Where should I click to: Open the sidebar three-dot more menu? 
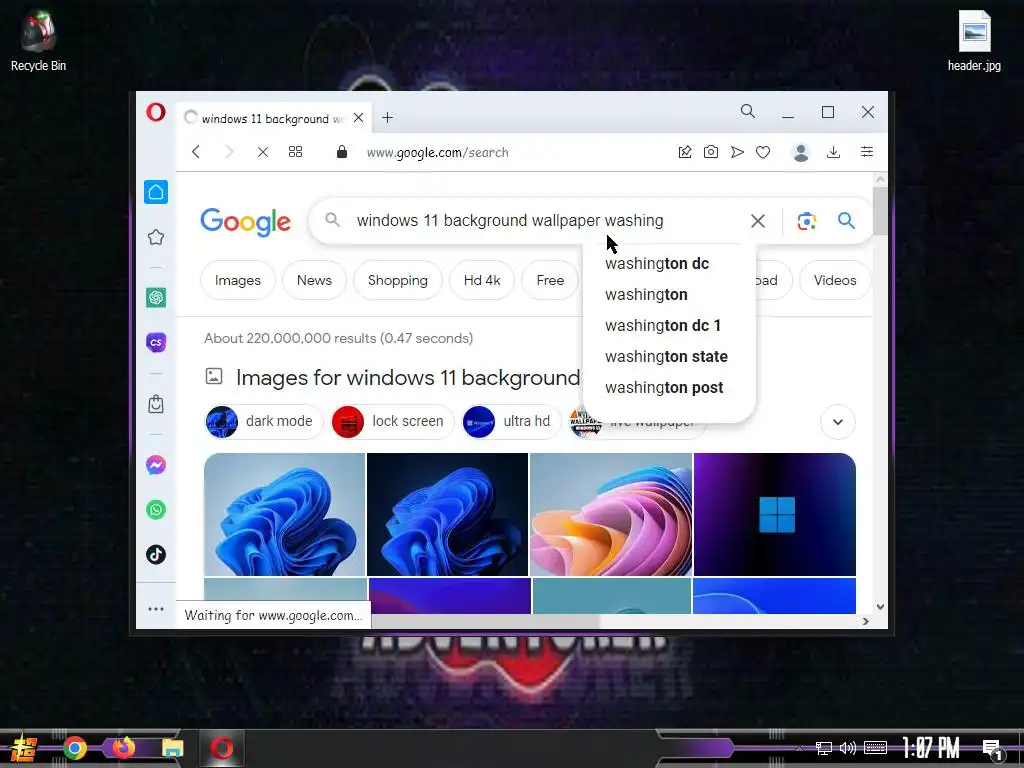coord(155,609)
